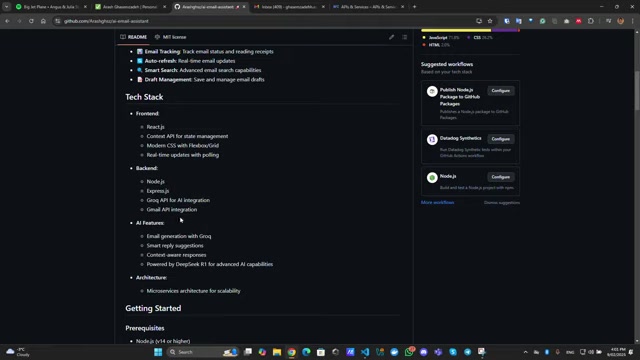Image resolution: width=640 pixels, height=360 pixels.
Task: Configure the Datadog Synthetics workflow
Action: click(x=500, y=139)
